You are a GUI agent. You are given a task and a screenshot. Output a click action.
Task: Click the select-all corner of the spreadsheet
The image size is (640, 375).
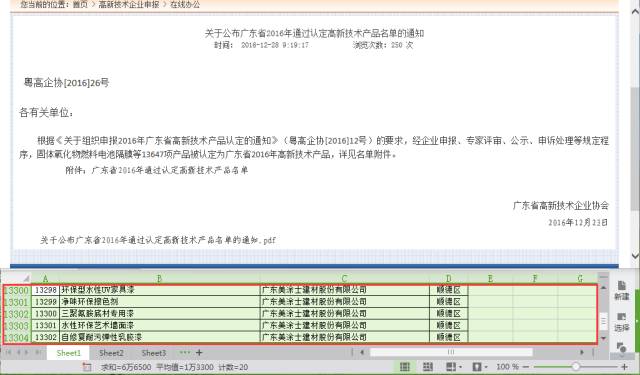coord(16,278)
